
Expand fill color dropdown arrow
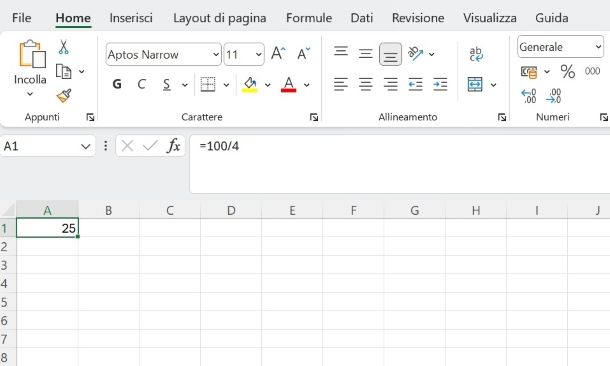point(268,85)
